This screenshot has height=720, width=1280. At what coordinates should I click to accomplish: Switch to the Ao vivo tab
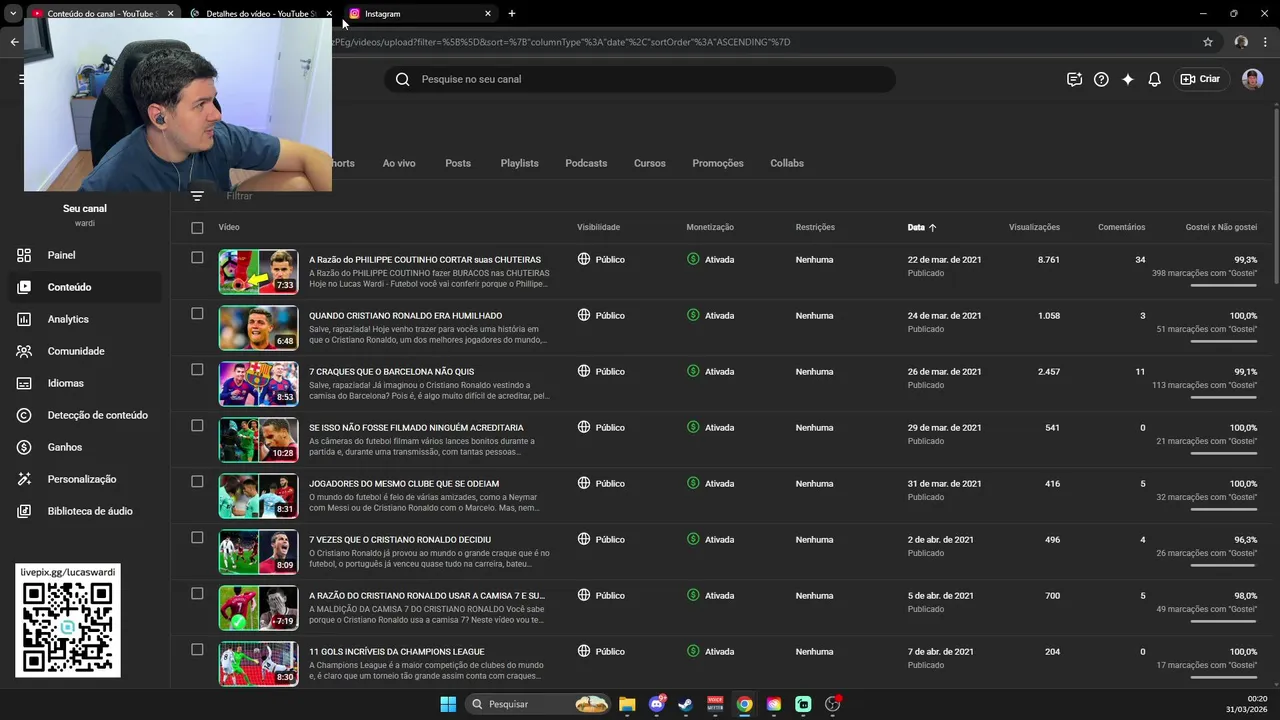[399, 163]
